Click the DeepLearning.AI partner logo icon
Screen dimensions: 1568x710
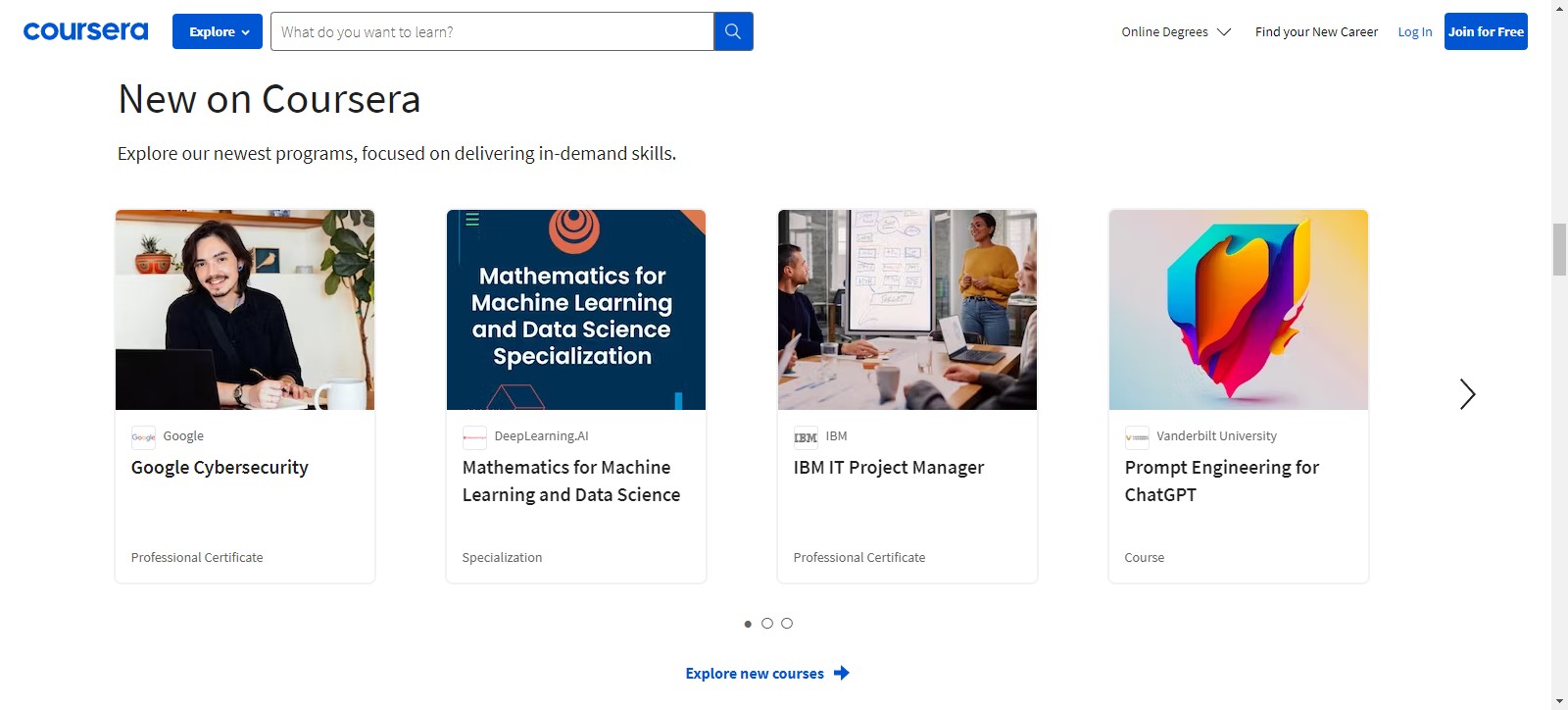[x=474, y=437]
